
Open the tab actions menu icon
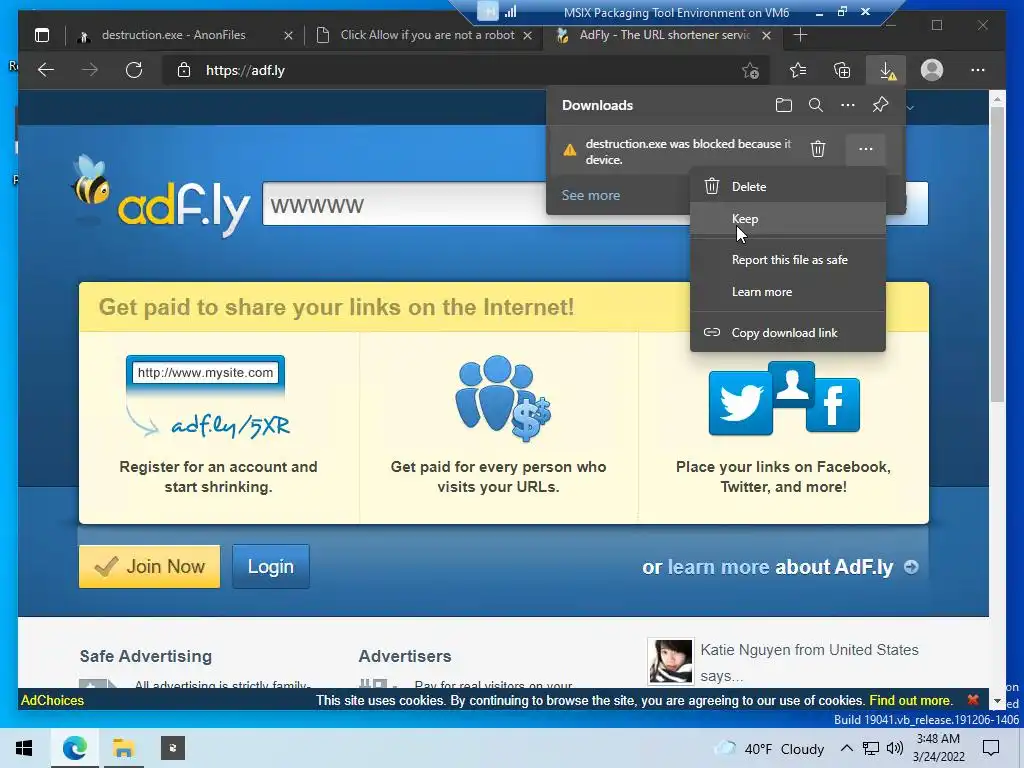click(42, 35)
